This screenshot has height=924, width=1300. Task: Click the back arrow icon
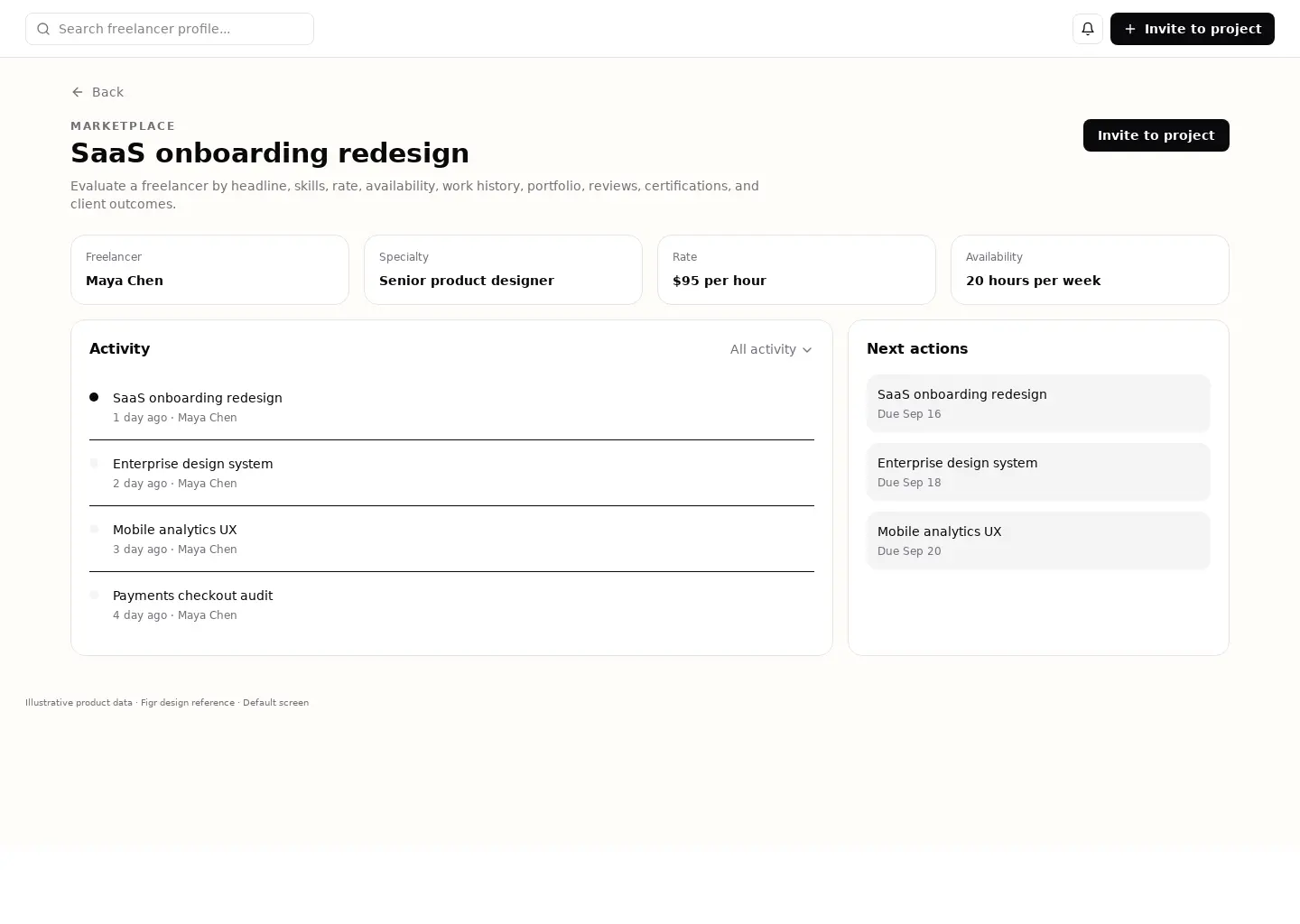tap(78, 92)
